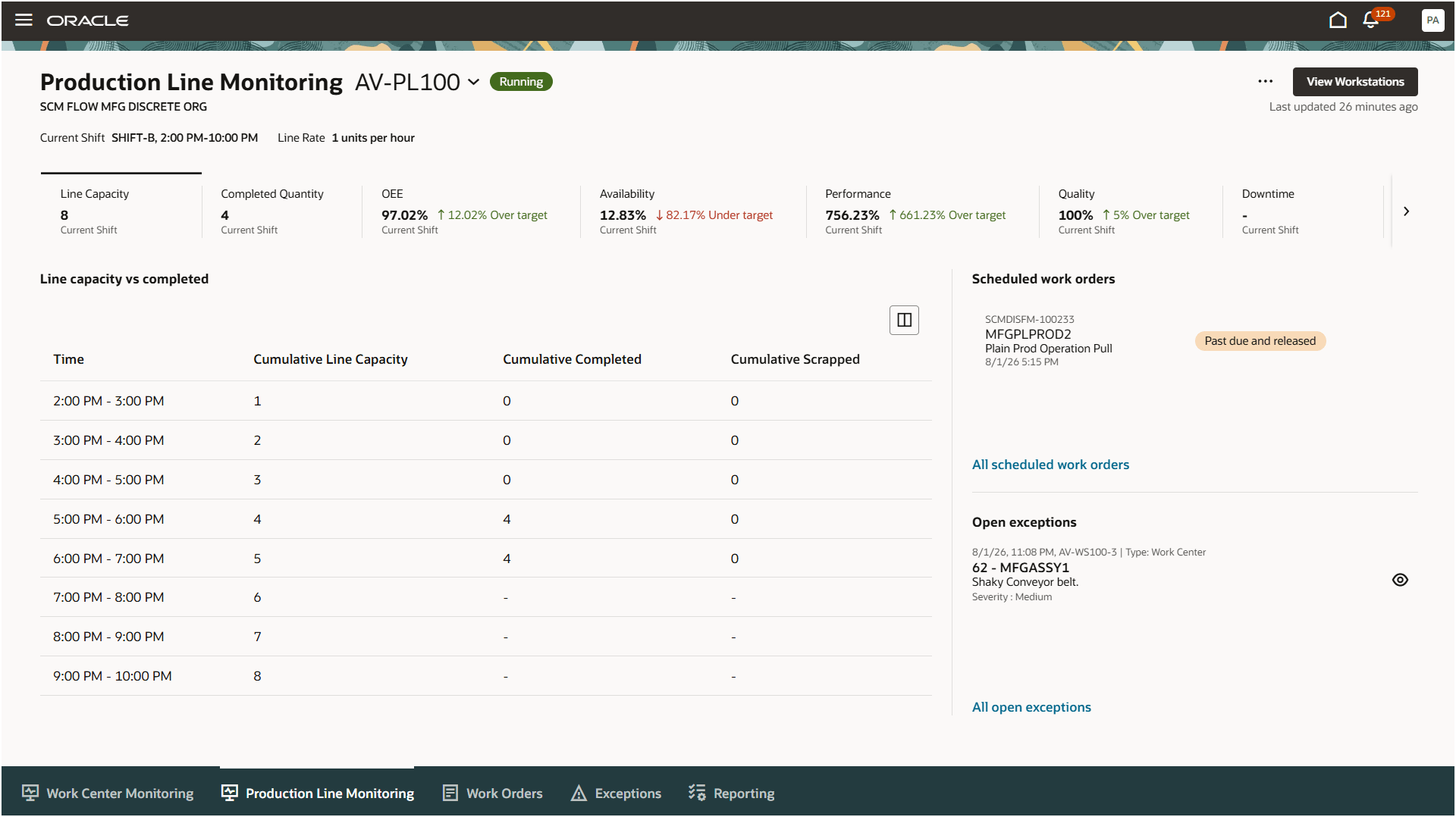Click the SHIFT-B, 2:00 PM-10:00 PM shift value
Image resolution: width=1456 pixels, height=817 pixels.
coord(184,138)
